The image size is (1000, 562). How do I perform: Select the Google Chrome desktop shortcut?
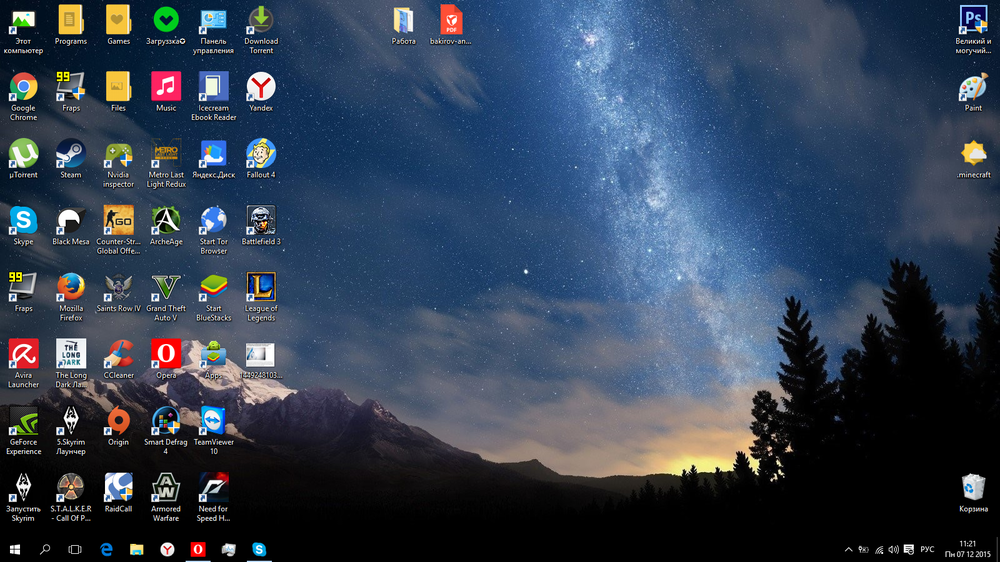pyautogui.click(x=23, y=88)
